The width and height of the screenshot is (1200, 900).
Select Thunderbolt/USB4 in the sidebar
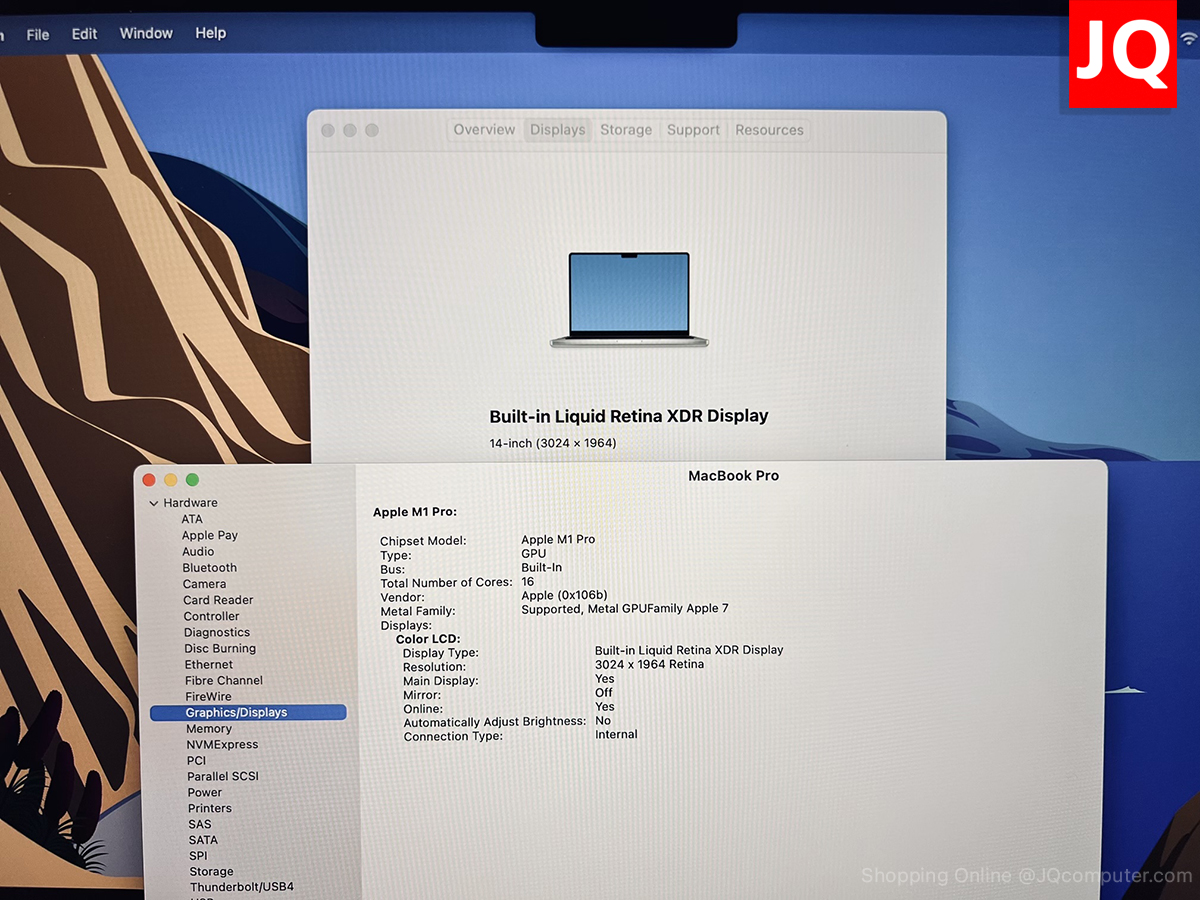point(242,887)
